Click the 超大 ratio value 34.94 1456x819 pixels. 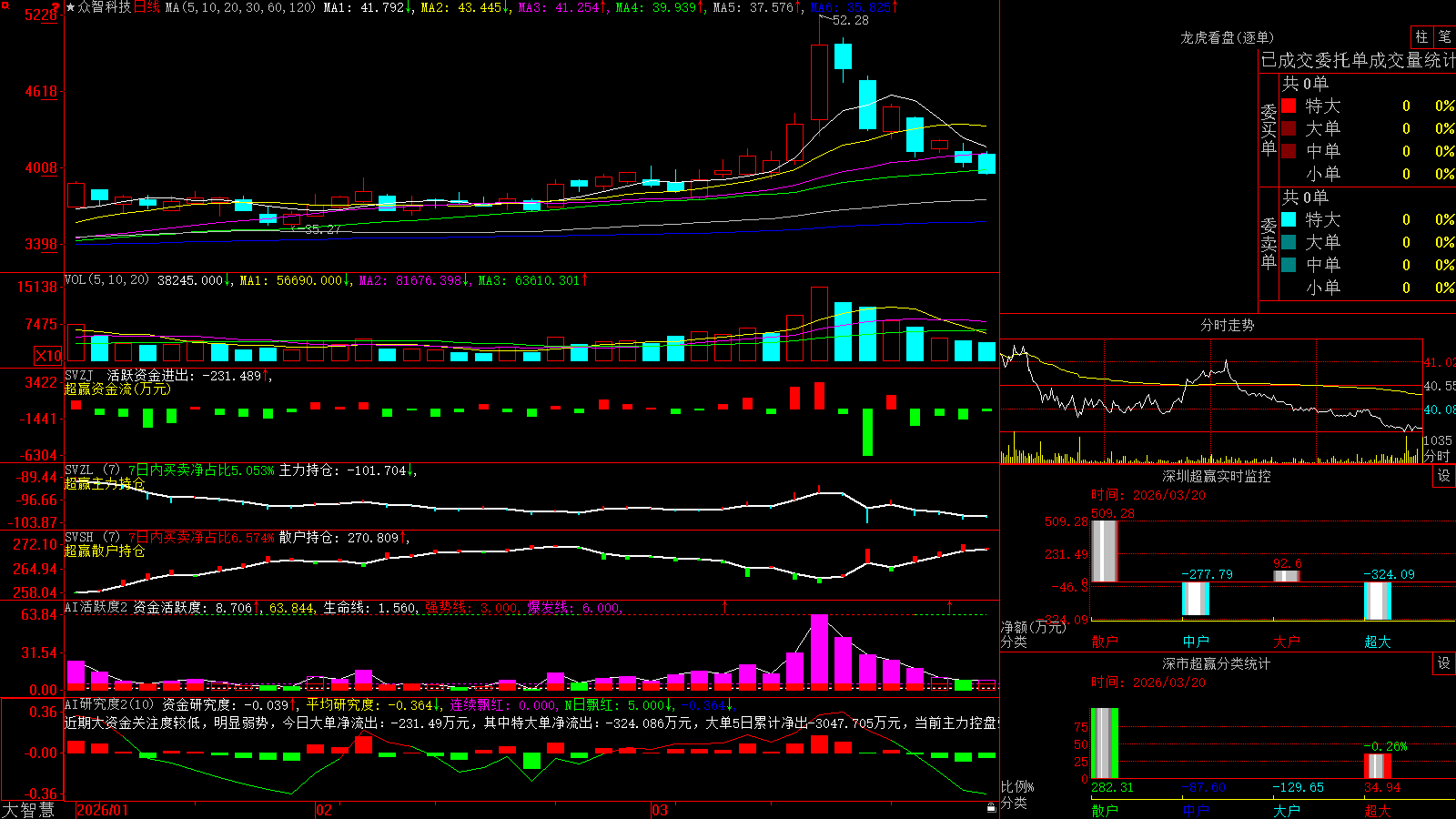point(1382,787)
